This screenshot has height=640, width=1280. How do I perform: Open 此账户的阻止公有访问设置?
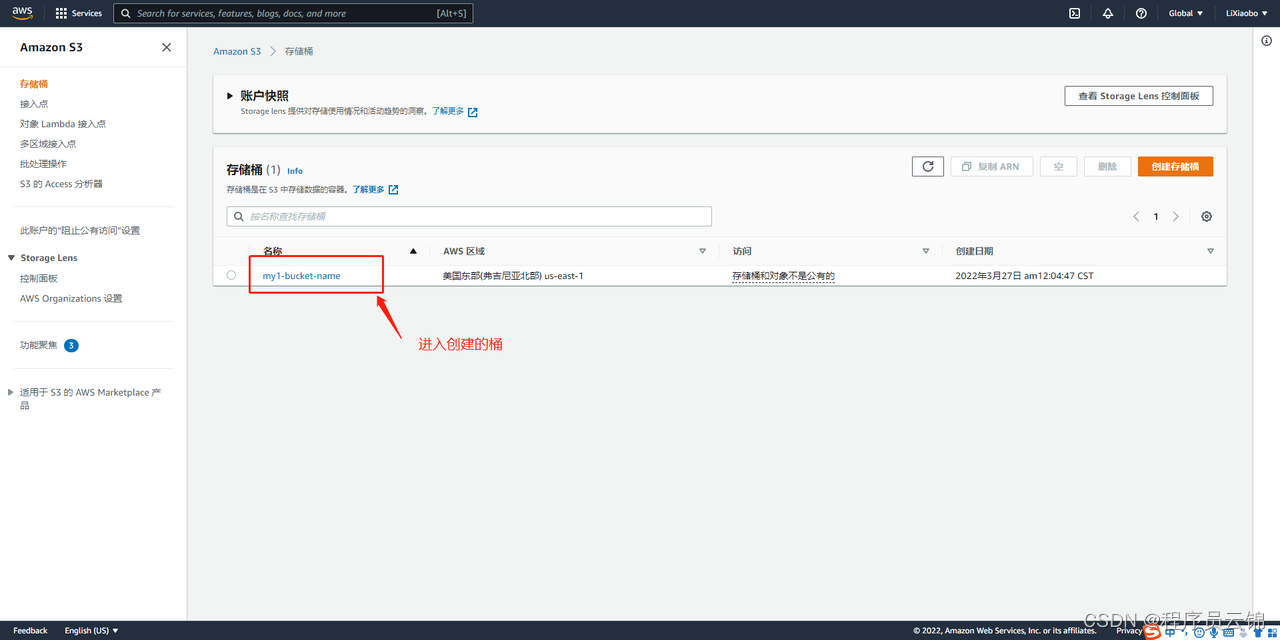click(x=80, y=231)
